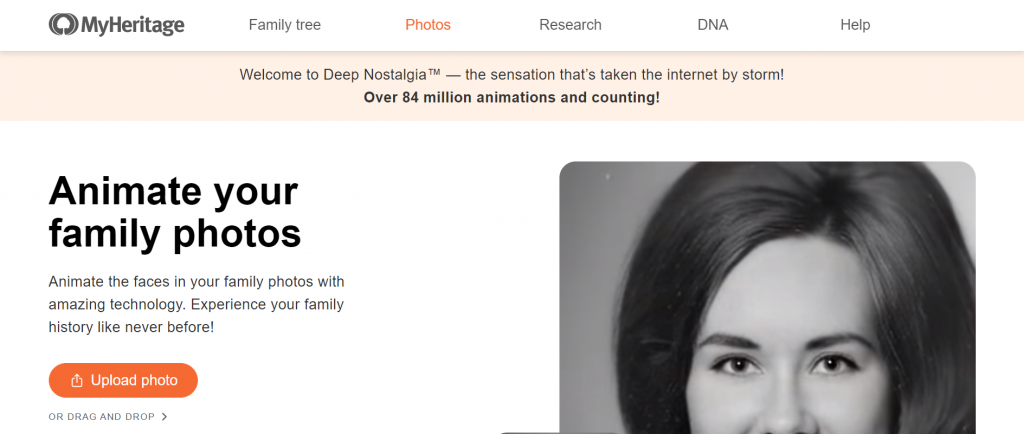1024x434 pixels.
Task: Click the amazing technology description line
Action: coord(196,304)
